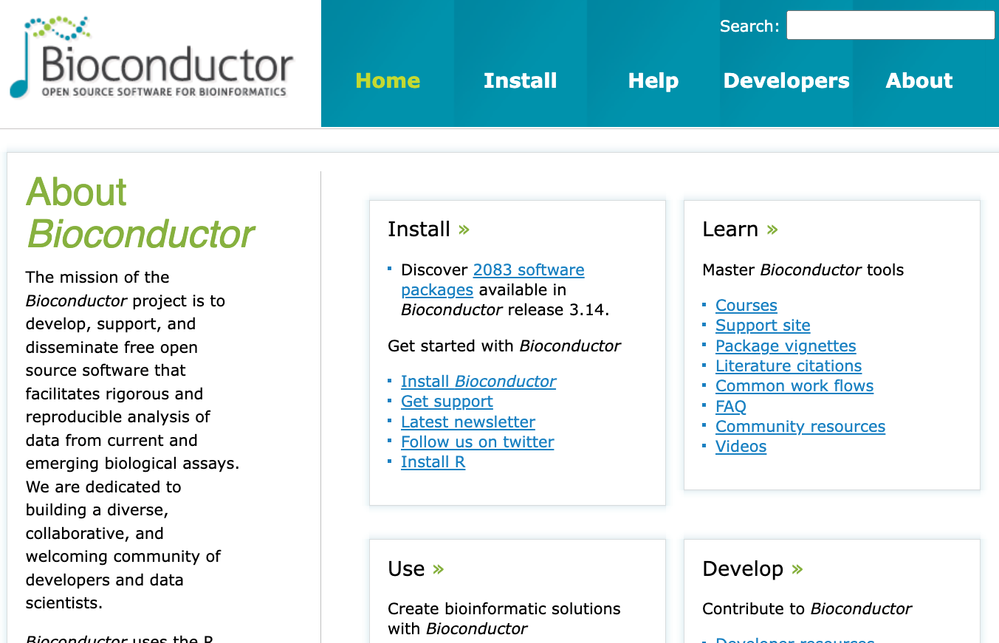This screenshot has height=643, width=999.
Task: Open the Common work flows link
Action: pyautogui.click(x=794, y=386)
